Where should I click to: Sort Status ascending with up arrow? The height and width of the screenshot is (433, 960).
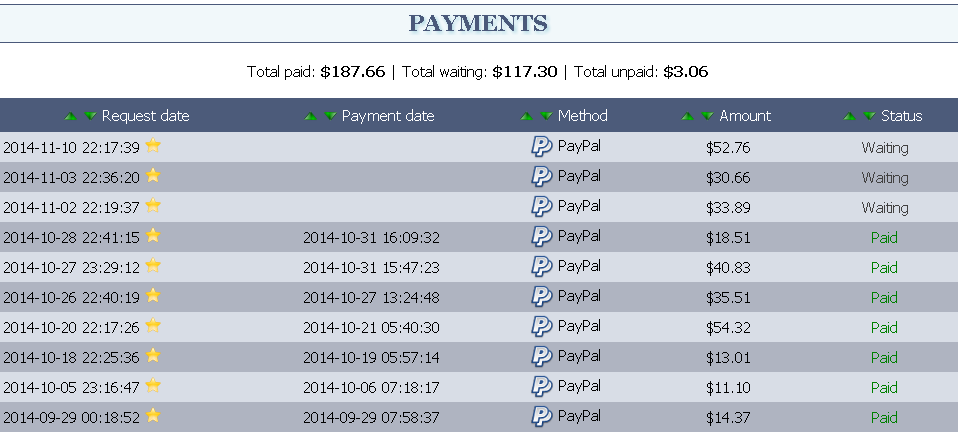click(x=850, y=116)
